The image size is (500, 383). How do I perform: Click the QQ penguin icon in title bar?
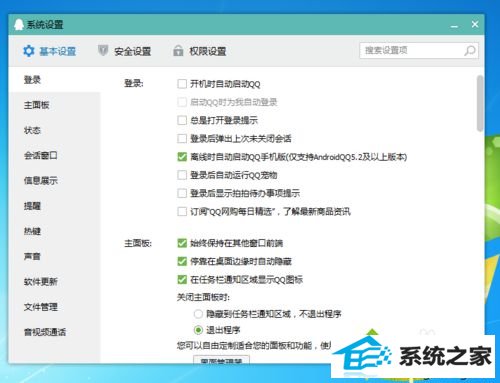pyautogui.click(x=19, y=24)
